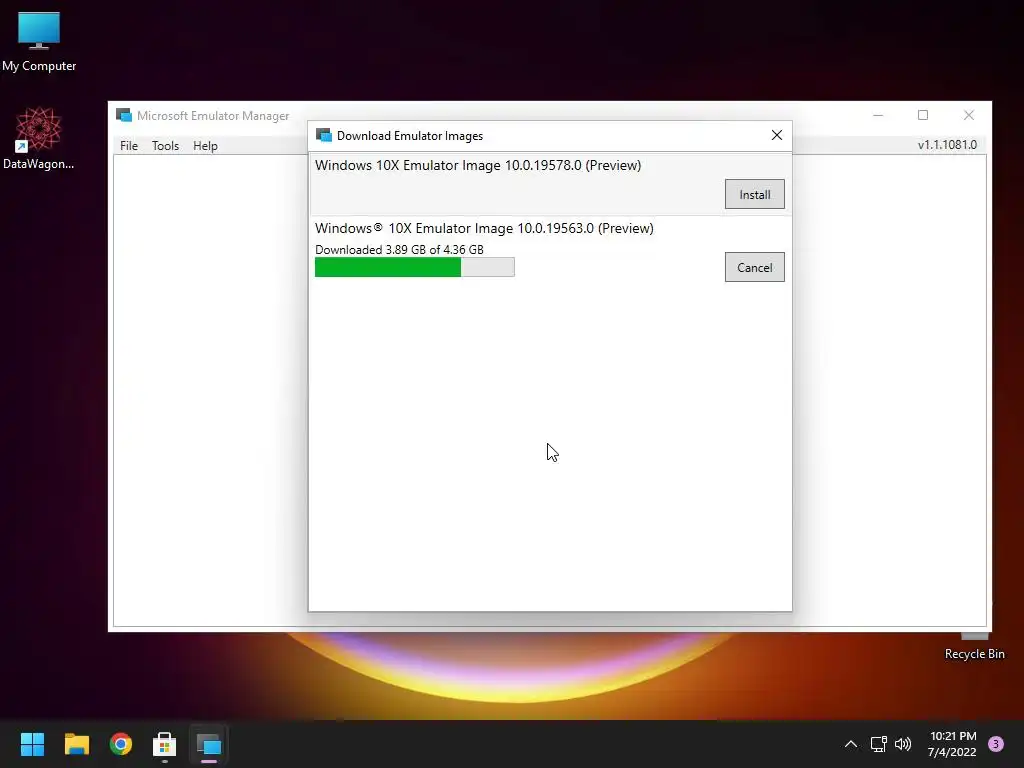Click the Downloaded 3.89 GB status text
Viewport: 1024px width, 768px height.
pyautogui.click(x=399, y=249)
